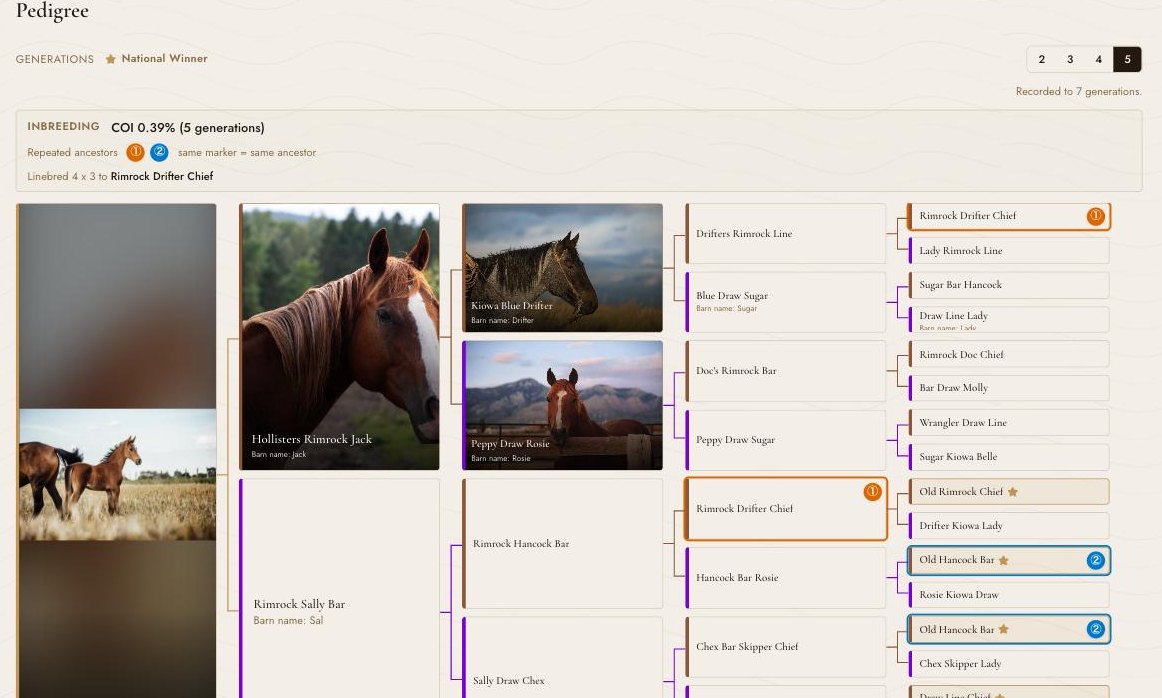Viewport: 1162px width, 698px height.
Task: Select 2 generations view
Action: pyautogui.click(x=1041, y=59)
